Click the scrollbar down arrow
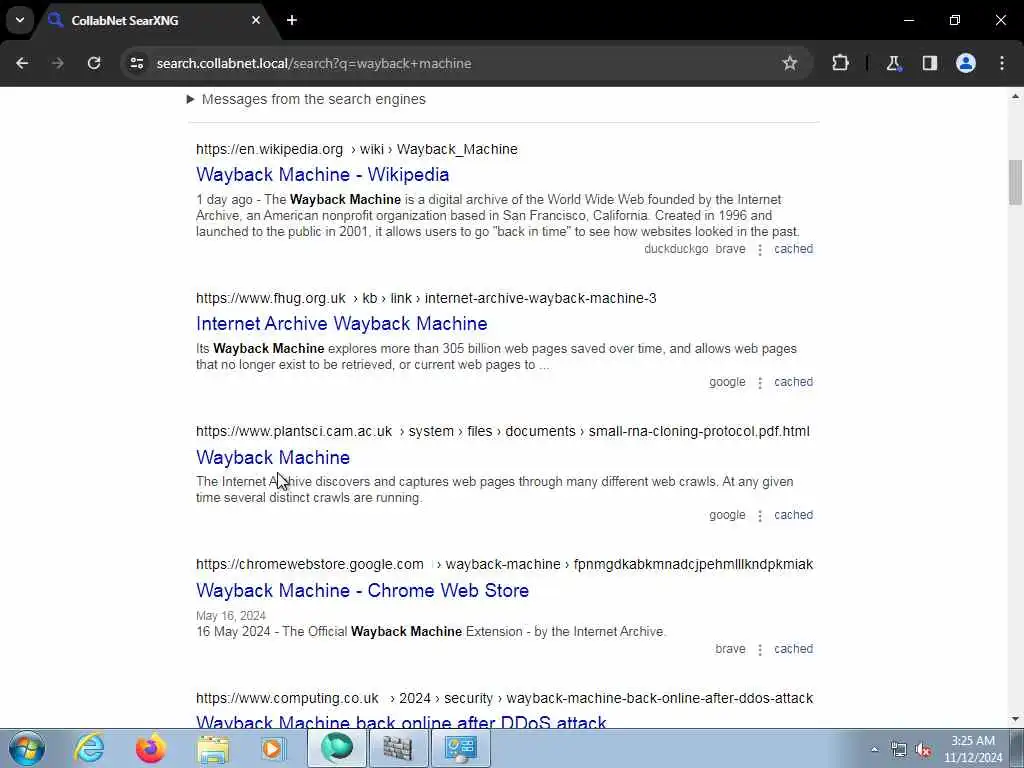 point(1015,720)
